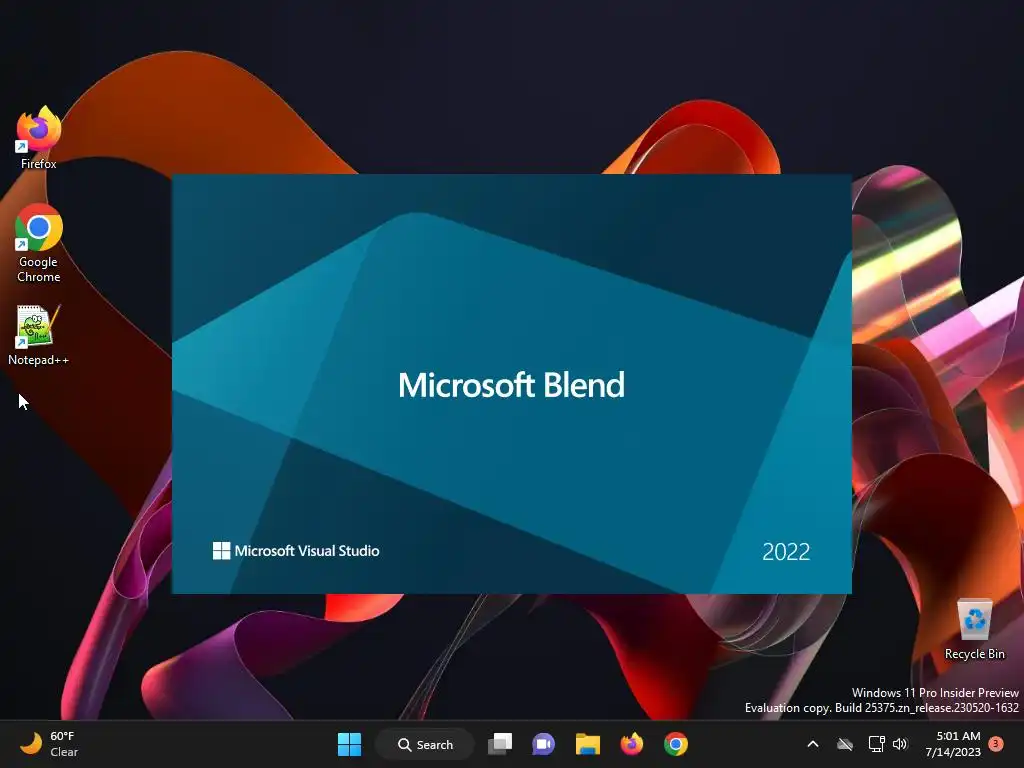This screenshot has width=1024, height=768.
Task: Launch Firefox from the taskbar
Action: 632,744
